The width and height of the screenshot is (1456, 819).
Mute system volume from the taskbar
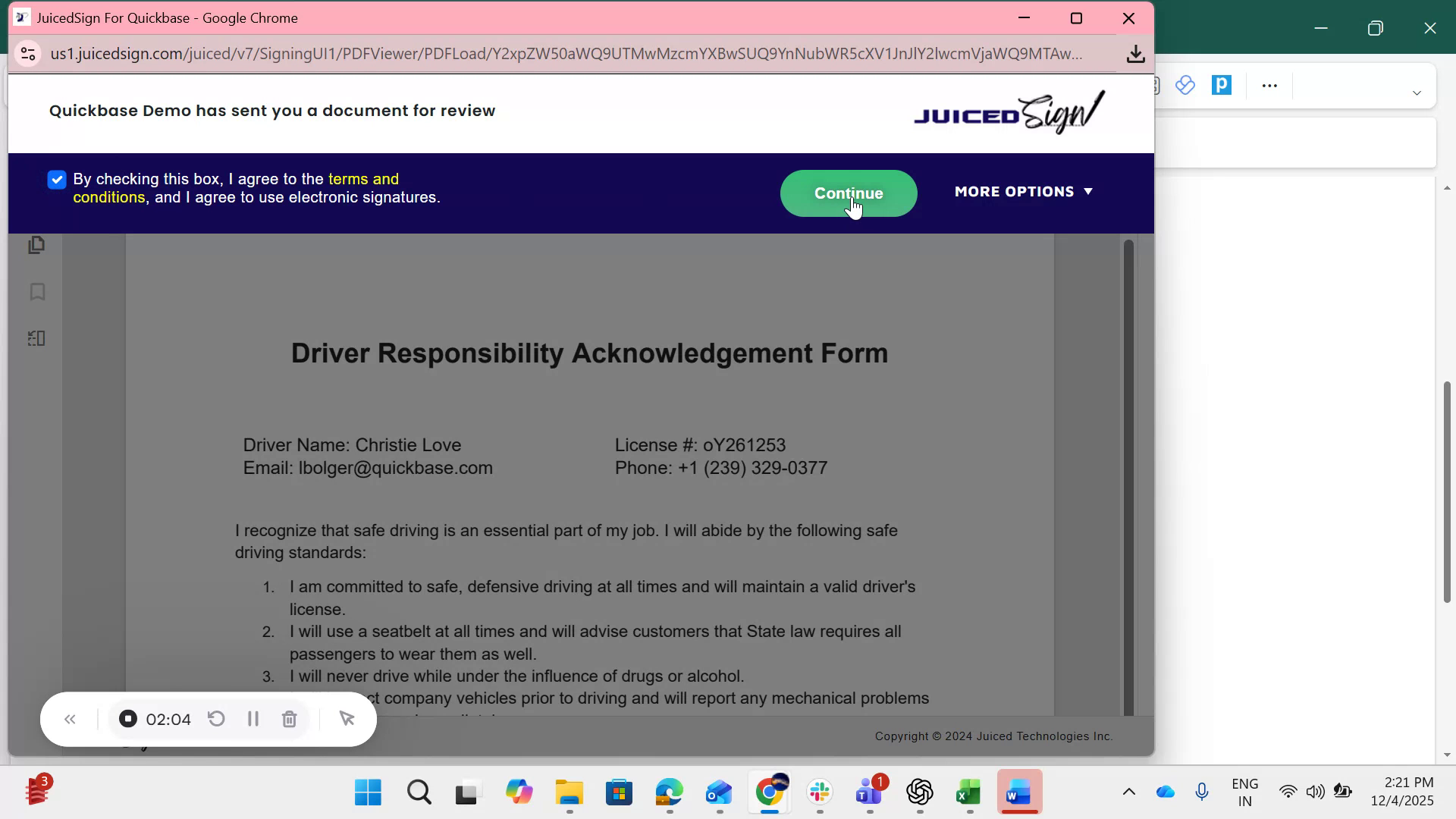click(x=1316, y=791)
